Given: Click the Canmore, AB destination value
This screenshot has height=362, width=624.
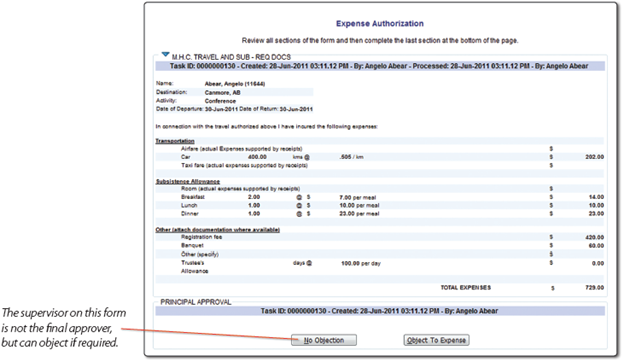Looking at the screenshot, I should (x=222, y=93).
